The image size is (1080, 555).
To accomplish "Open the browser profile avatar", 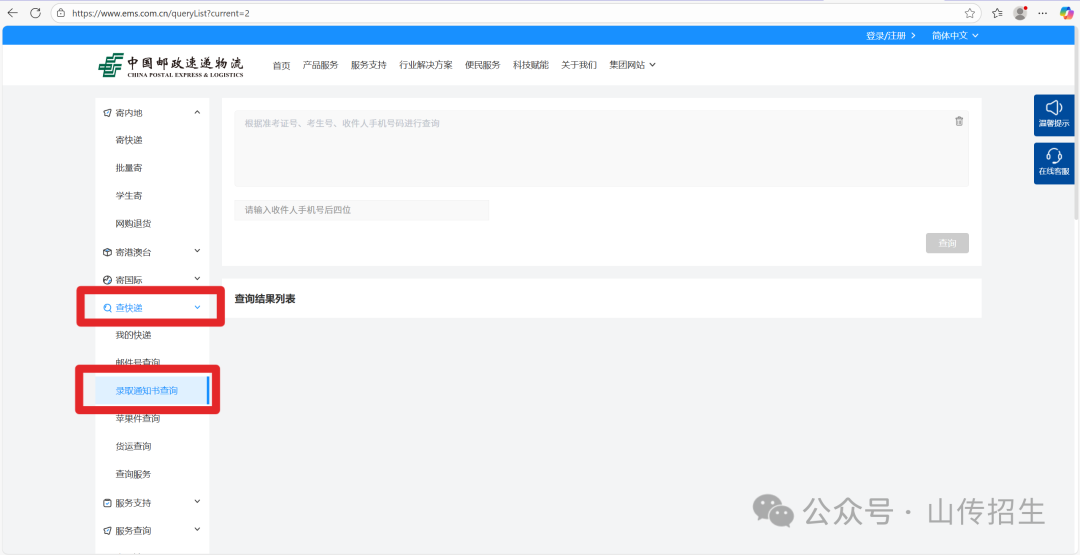I will click(x=1020, y=13).
